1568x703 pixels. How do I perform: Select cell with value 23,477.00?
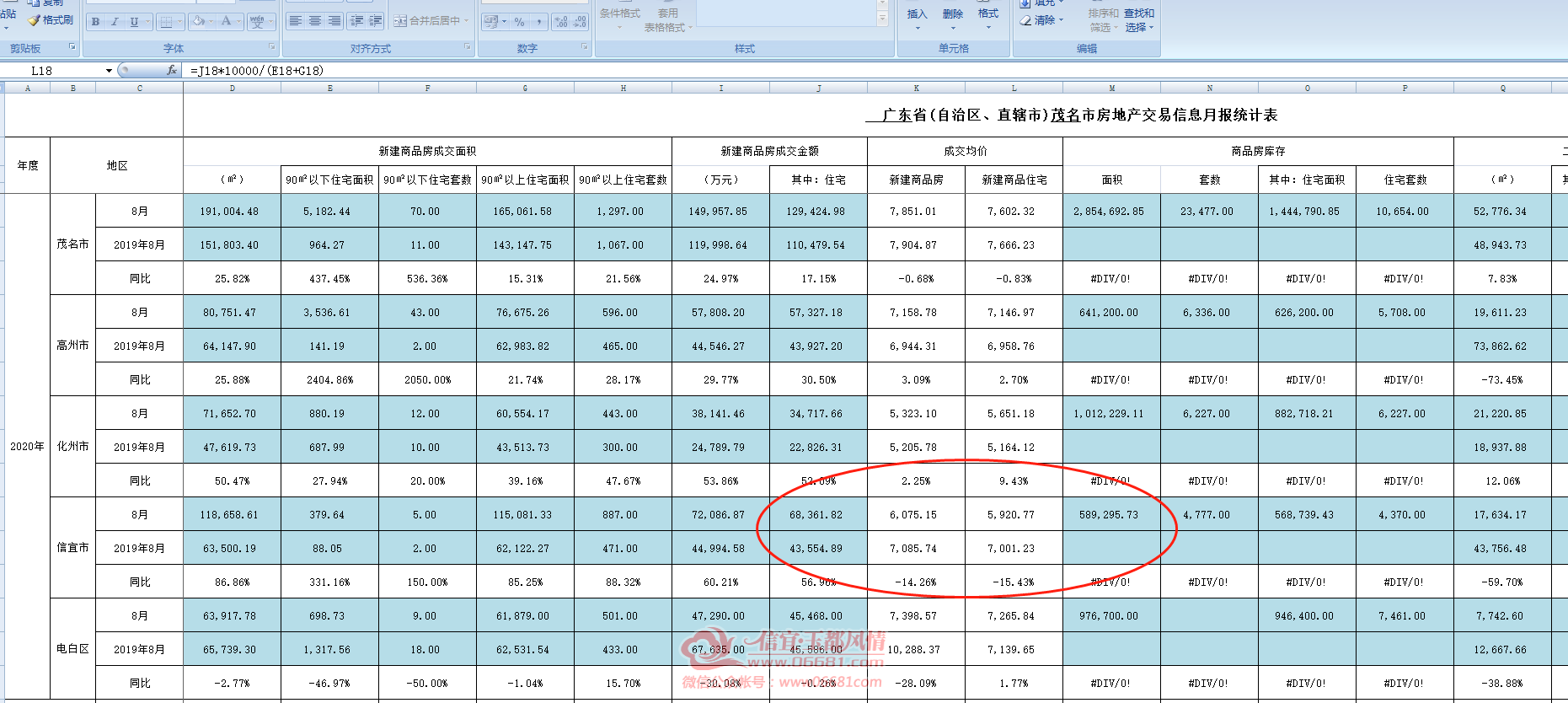tap(1210, 211)
